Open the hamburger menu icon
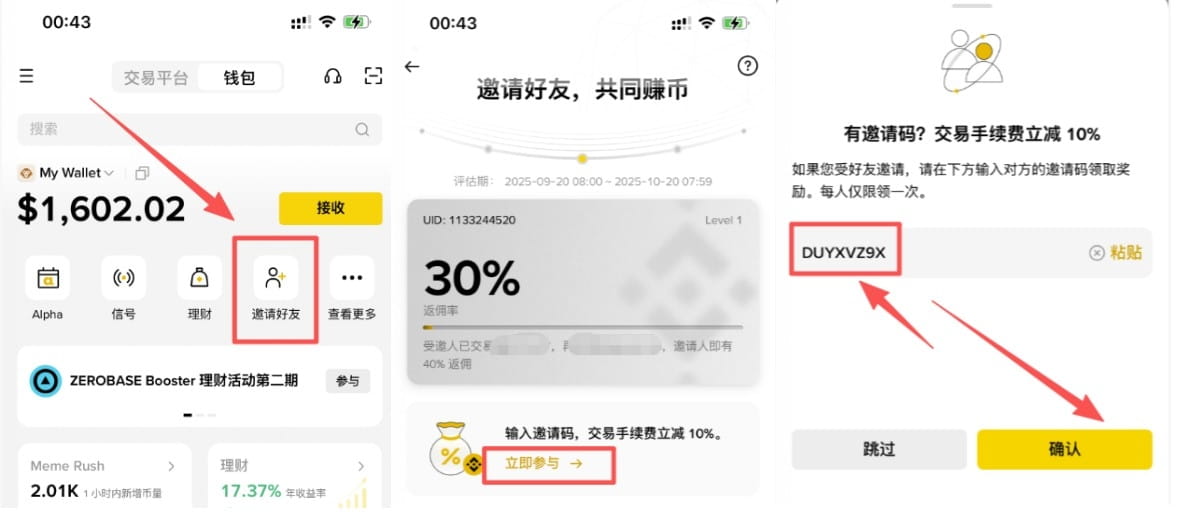Viewport: 1192px width, 529px height. click(x=27, y=76)
